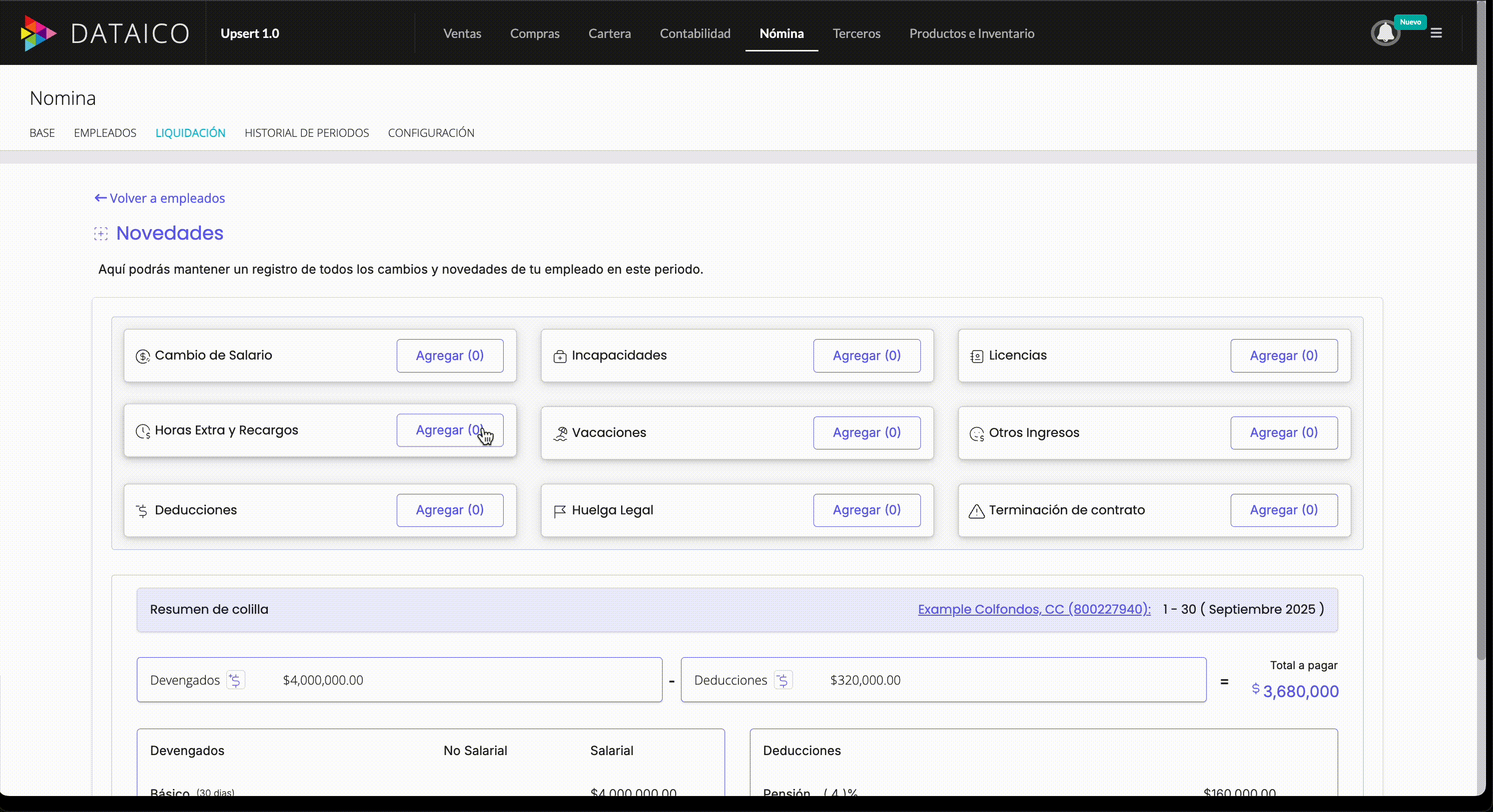The image size is (1493, 812).
Task: Click the Upsert 1.0 company name
Action: pyautogui.click(x=250, y=33)
